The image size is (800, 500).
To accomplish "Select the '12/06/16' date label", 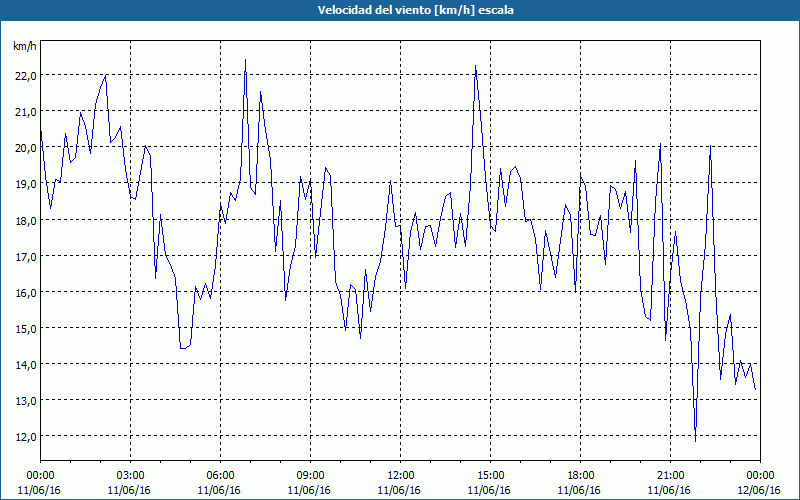I will [759, 490].
